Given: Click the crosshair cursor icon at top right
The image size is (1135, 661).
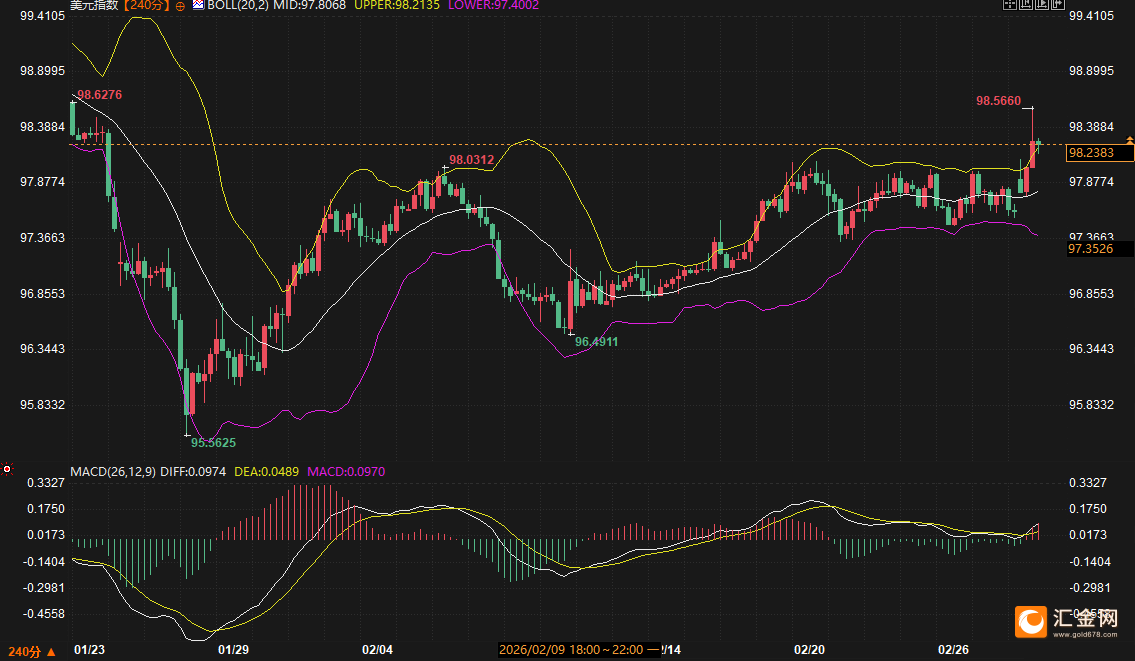Looking at the screenshot, I should coord(1010,5).
